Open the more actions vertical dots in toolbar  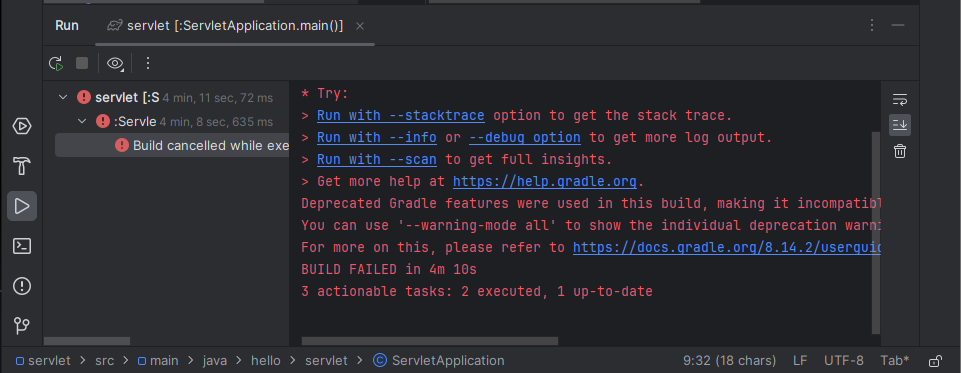pos(148,63)
